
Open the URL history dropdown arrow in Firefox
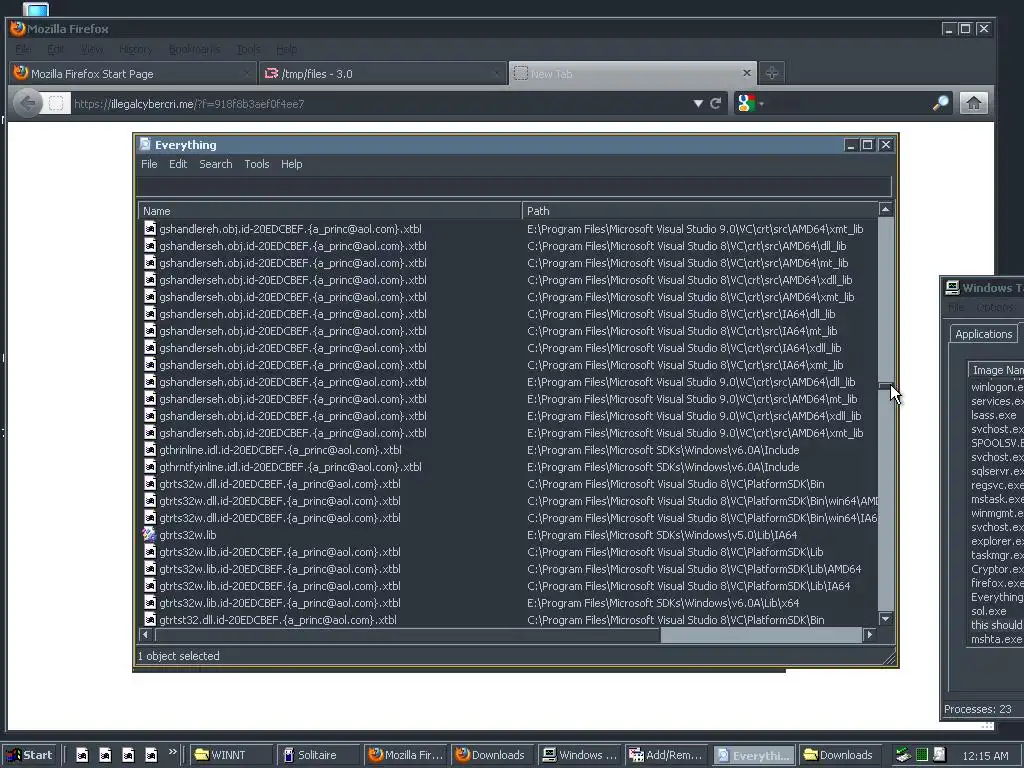(698, 103)
